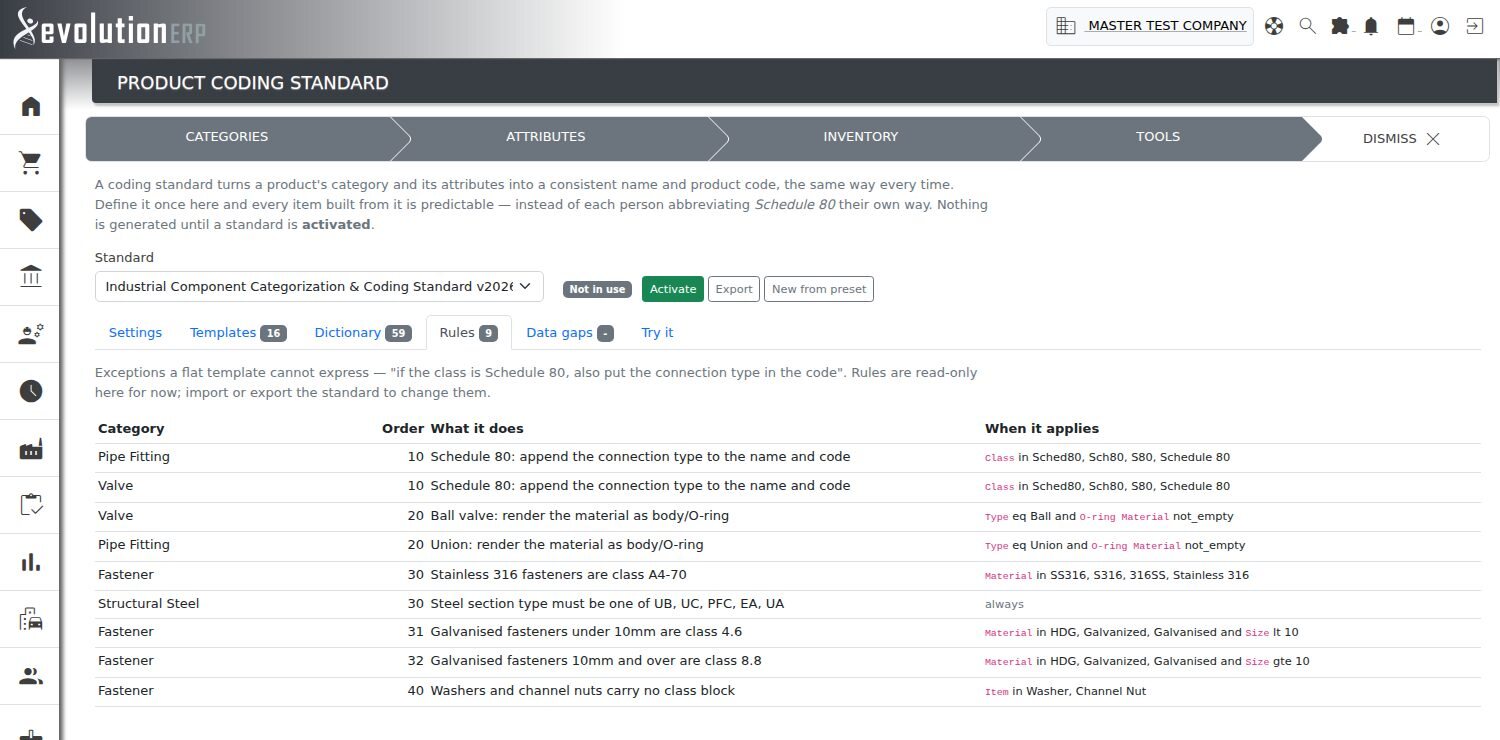Go to the Inventory step
This screenshot has width=1500, height=740.
tap(861, 137)
